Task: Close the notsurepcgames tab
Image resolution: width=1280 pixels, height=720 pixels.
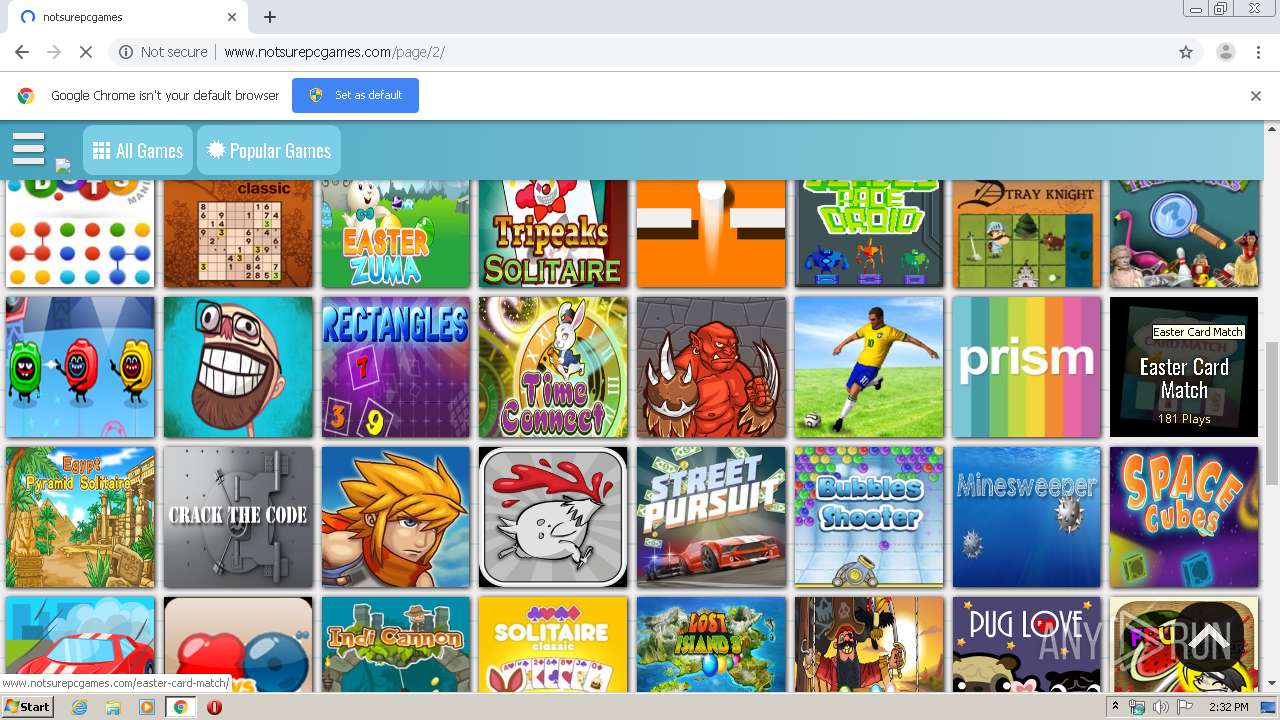Action: click(232, 17)
